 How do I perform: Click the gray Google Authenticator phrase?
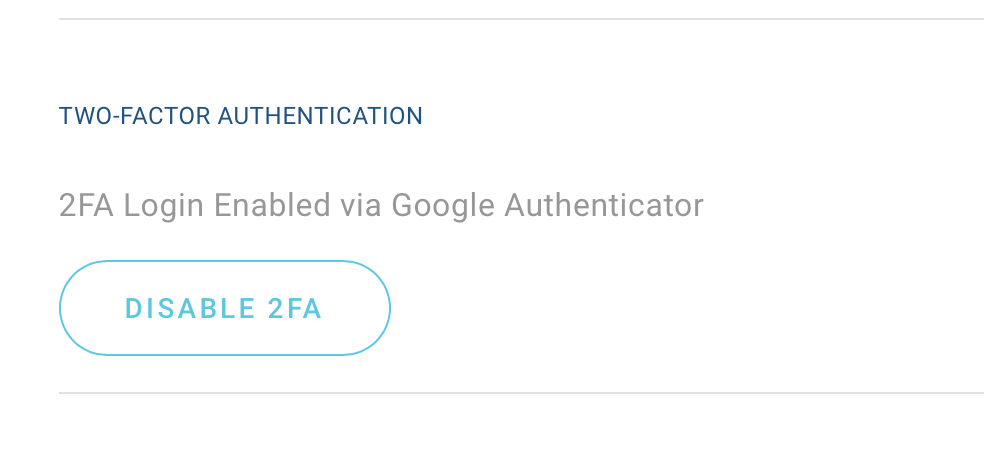(x=547, y=206)
